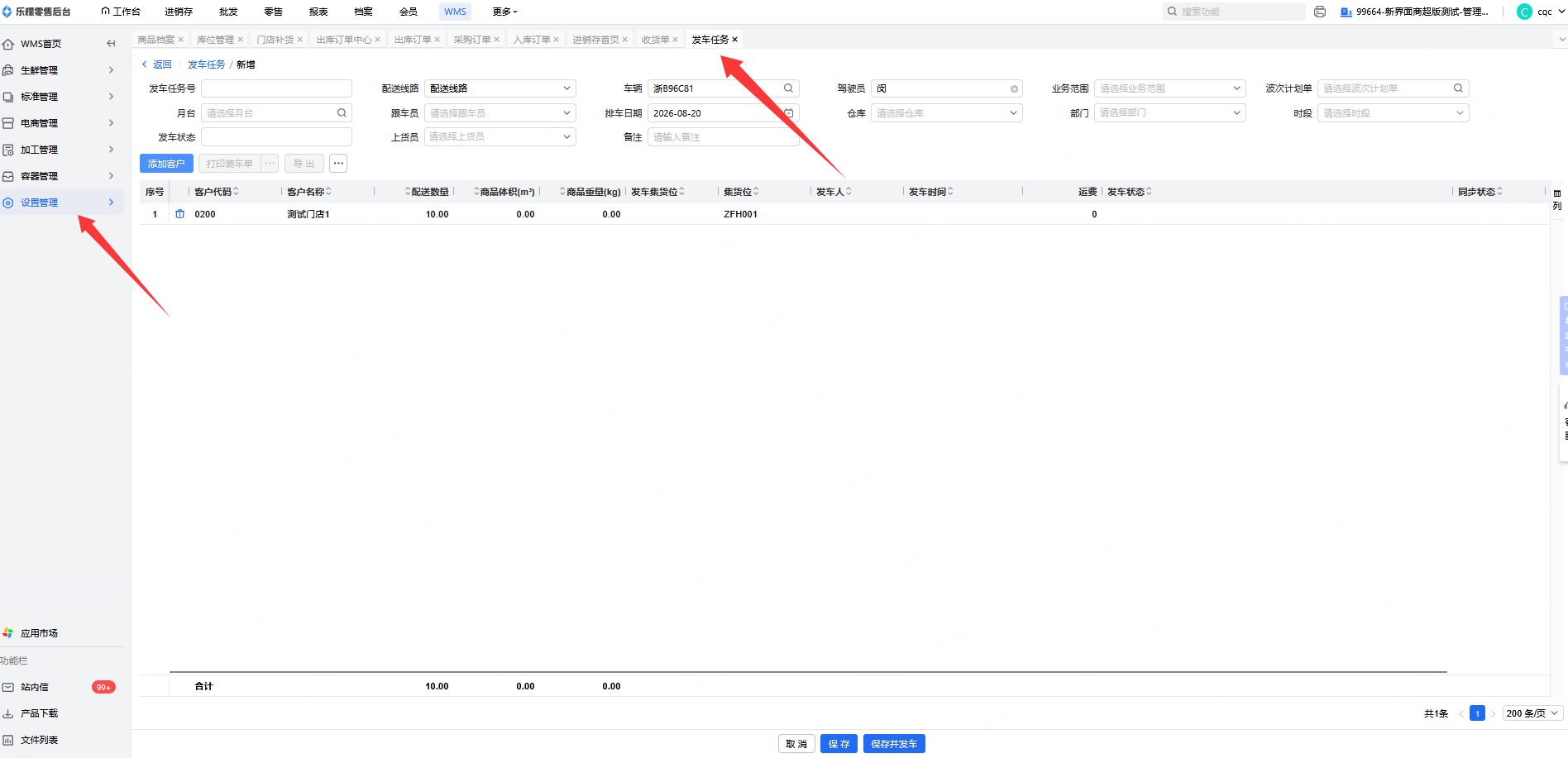Click the 保存 button
This screenshot has width=1568, height=758.
pyautogui.click(x=839, y=744)
